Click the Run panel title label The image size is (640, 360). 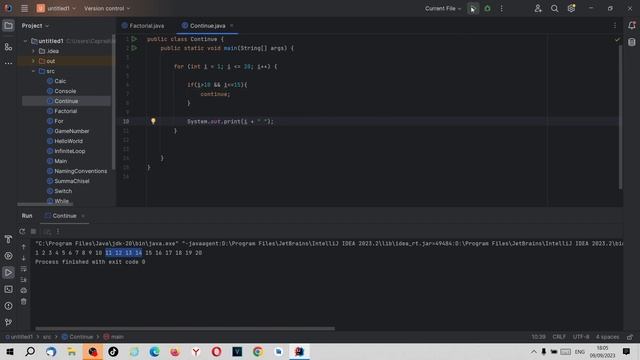(x=27, y=216)
